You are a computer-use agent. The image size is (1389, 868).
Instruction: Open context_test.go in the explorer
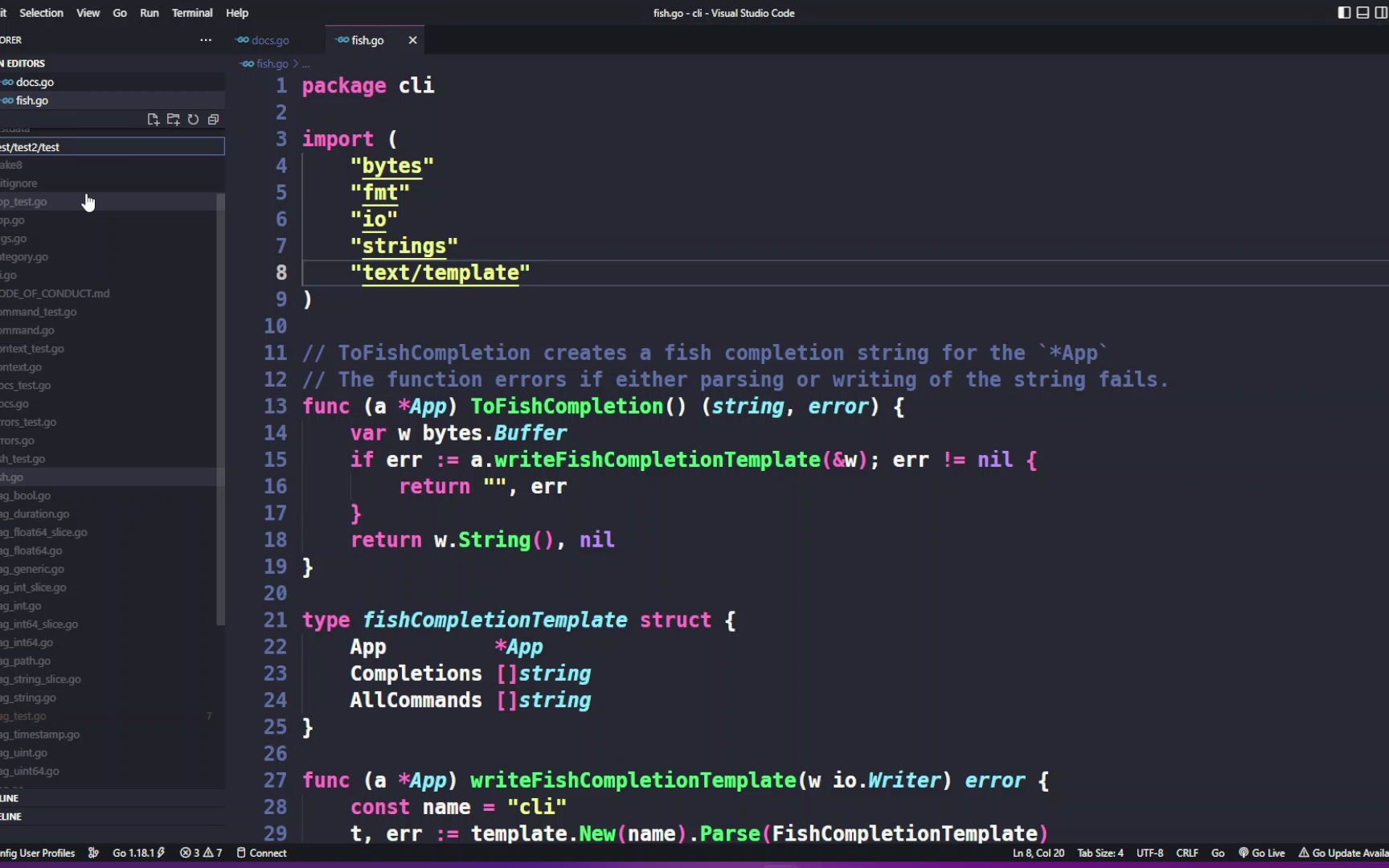pos(109,349)
